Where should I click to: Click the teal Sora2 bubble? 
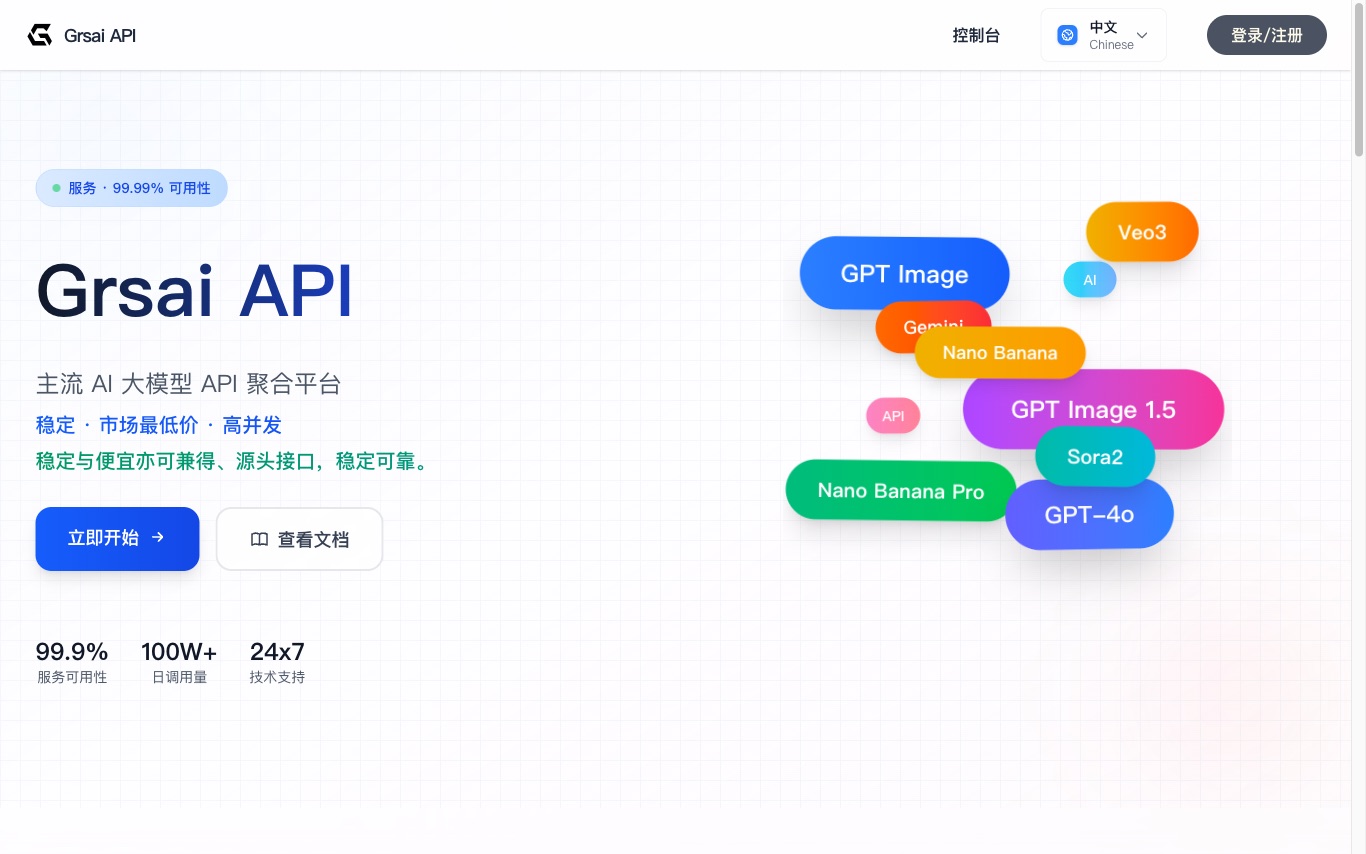(1095, 457)
